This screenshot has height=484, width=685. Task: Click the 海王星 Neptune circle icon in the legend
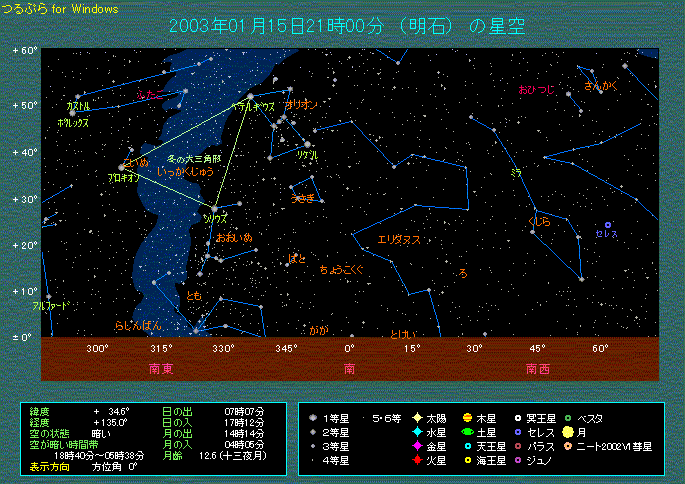click(468, 460)
